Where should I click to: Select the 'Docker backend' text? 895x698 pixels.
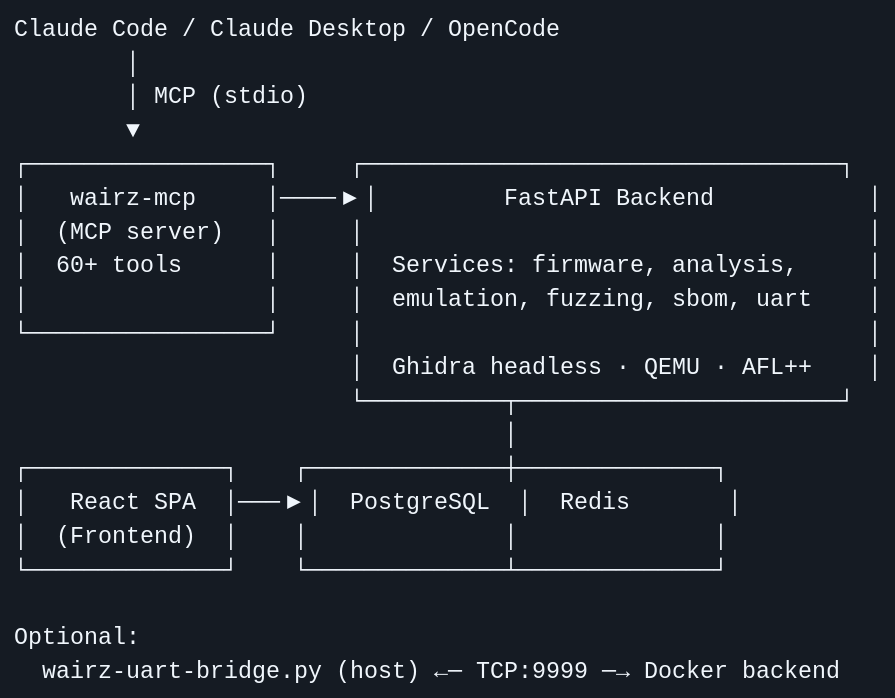741,671
